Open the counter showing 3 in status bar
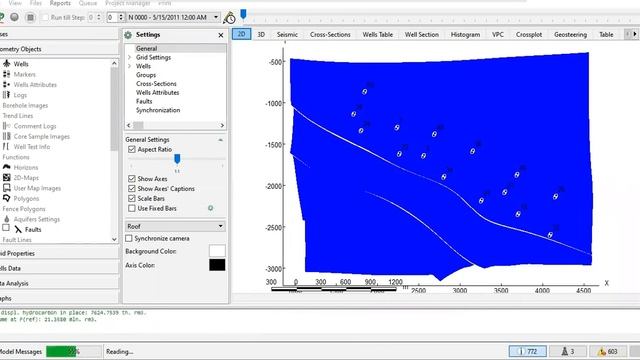 pyautogui.click(x=568, y=351)
